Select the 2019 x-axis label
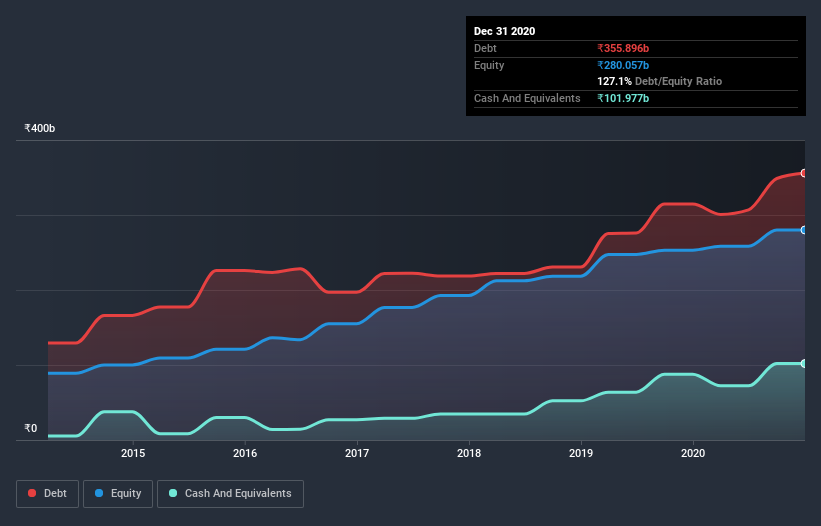Image resolution: width=821 pixels, height=526 pixels. (x=581, y=453)
